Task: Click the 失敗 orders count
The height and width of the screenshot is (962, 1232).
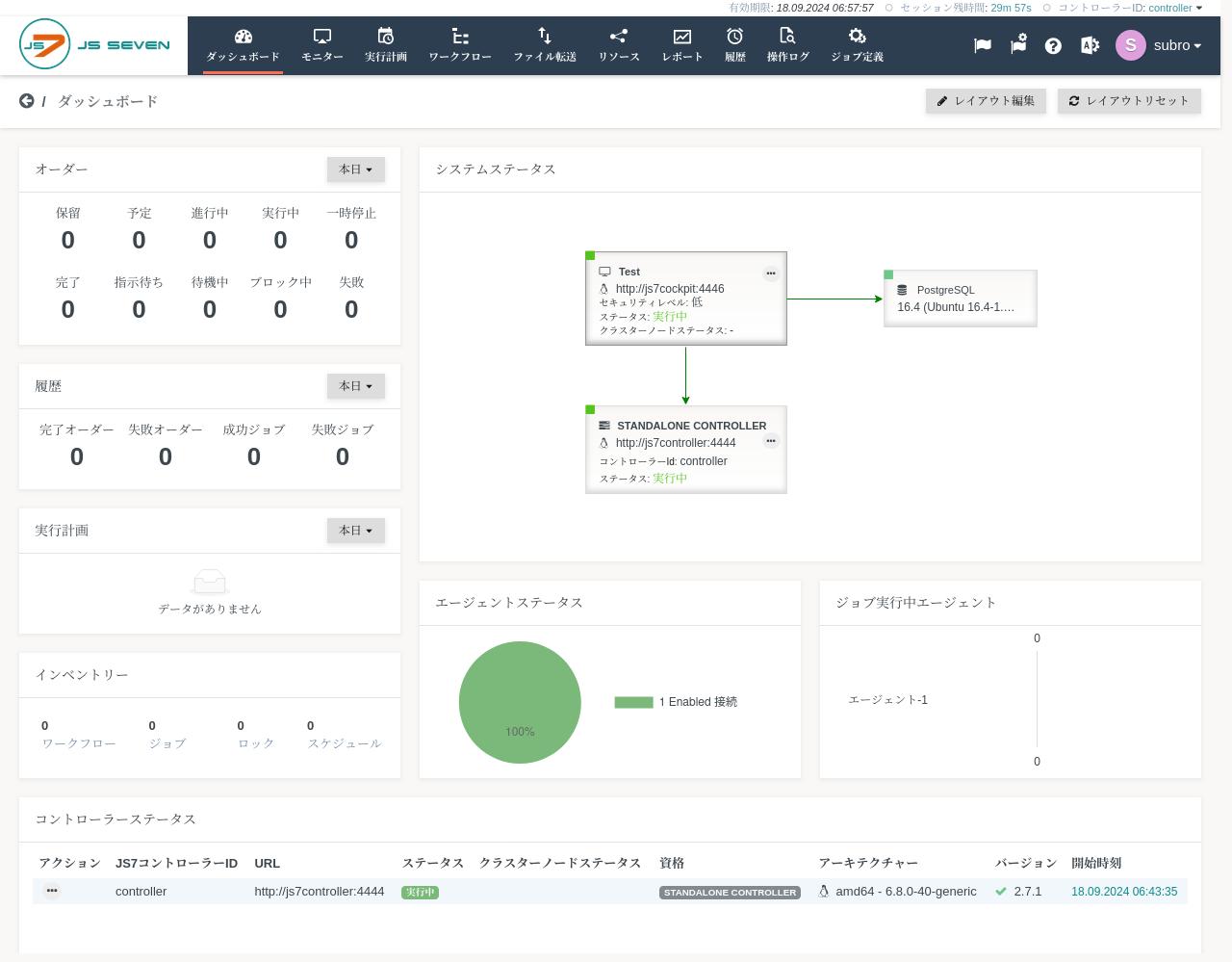Action: point(351,309)
